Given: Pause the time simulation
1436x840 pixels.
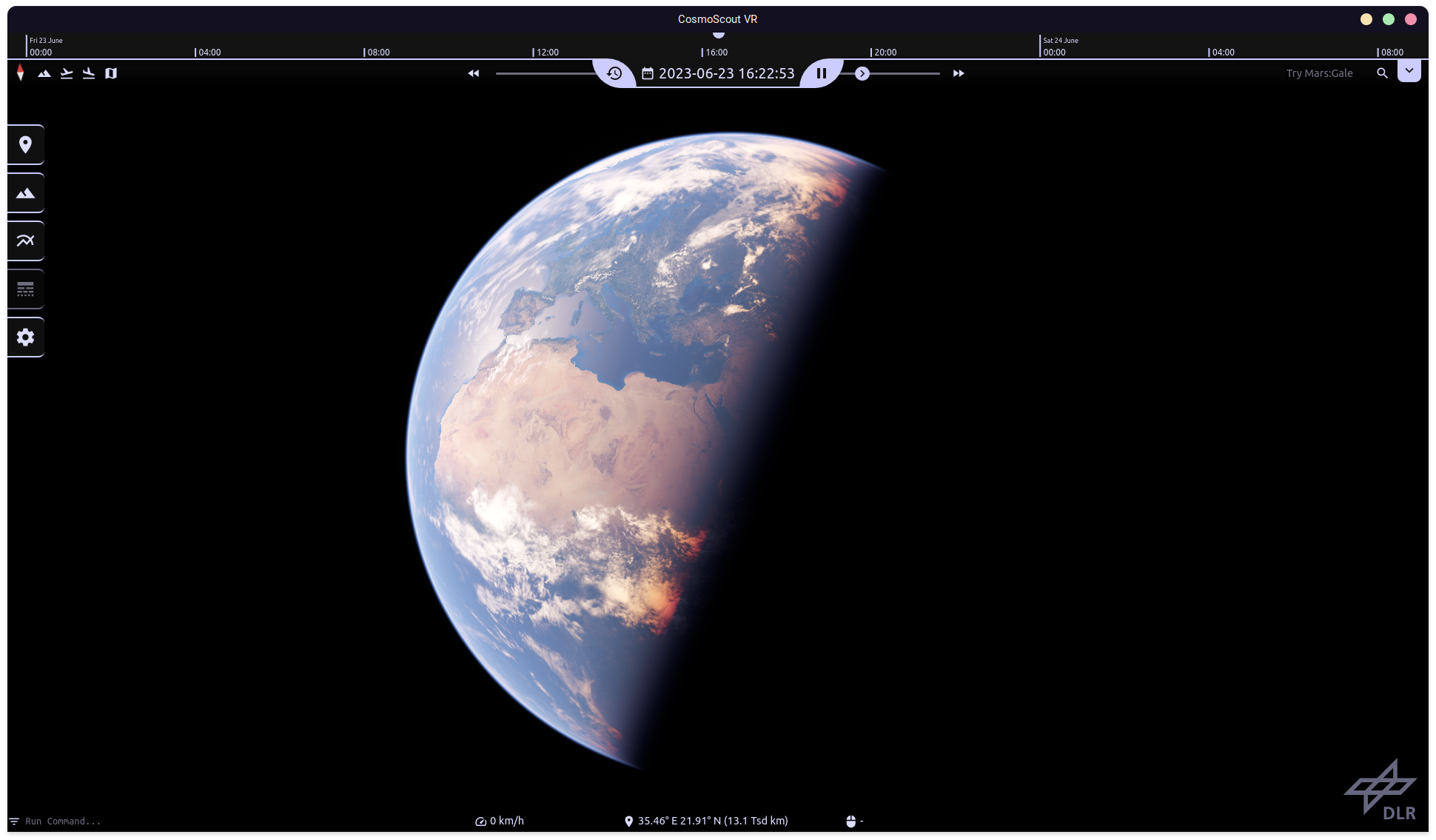Looking at the screenshot, I should pyautogui.click(x=822, y=73).
